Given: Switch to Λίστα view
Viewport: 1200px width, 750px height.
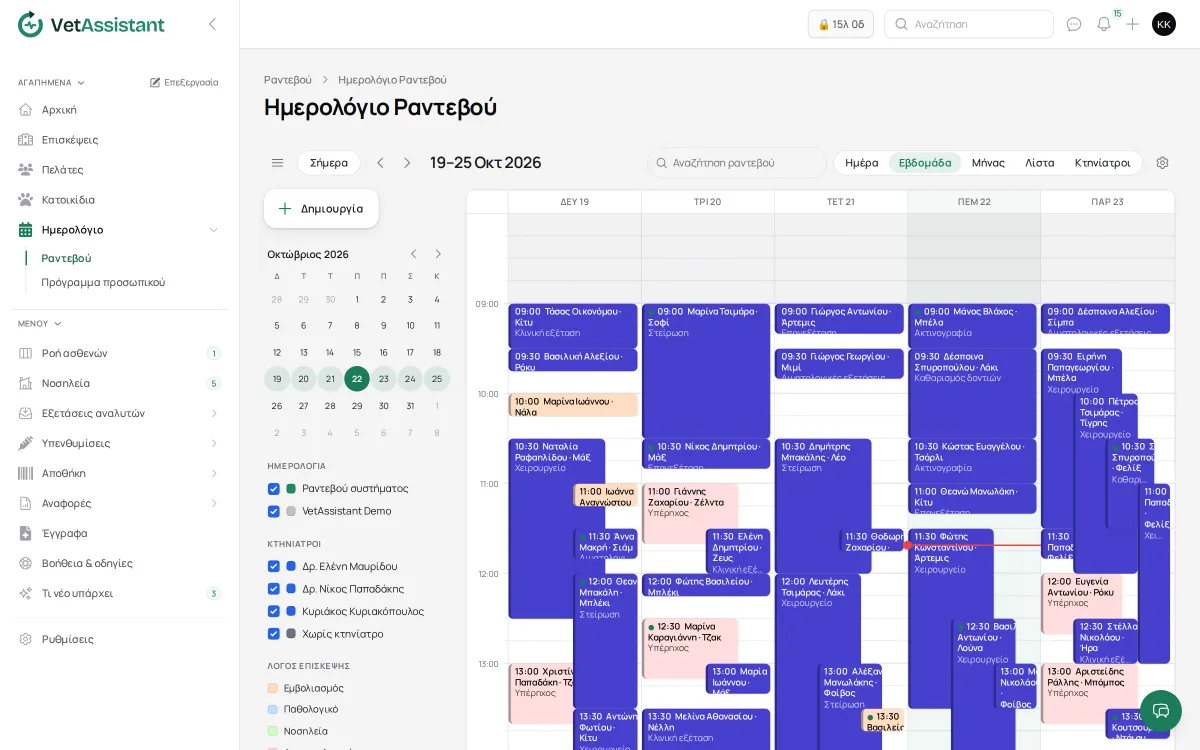Looking at the screenshot, I should 1040,163.
